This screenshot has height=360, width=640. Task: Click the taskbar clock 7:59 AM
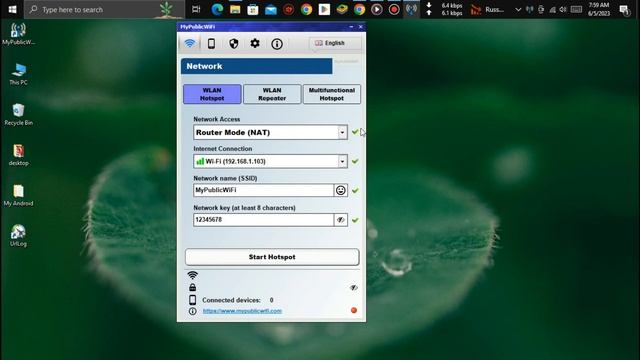coord(599,5)
